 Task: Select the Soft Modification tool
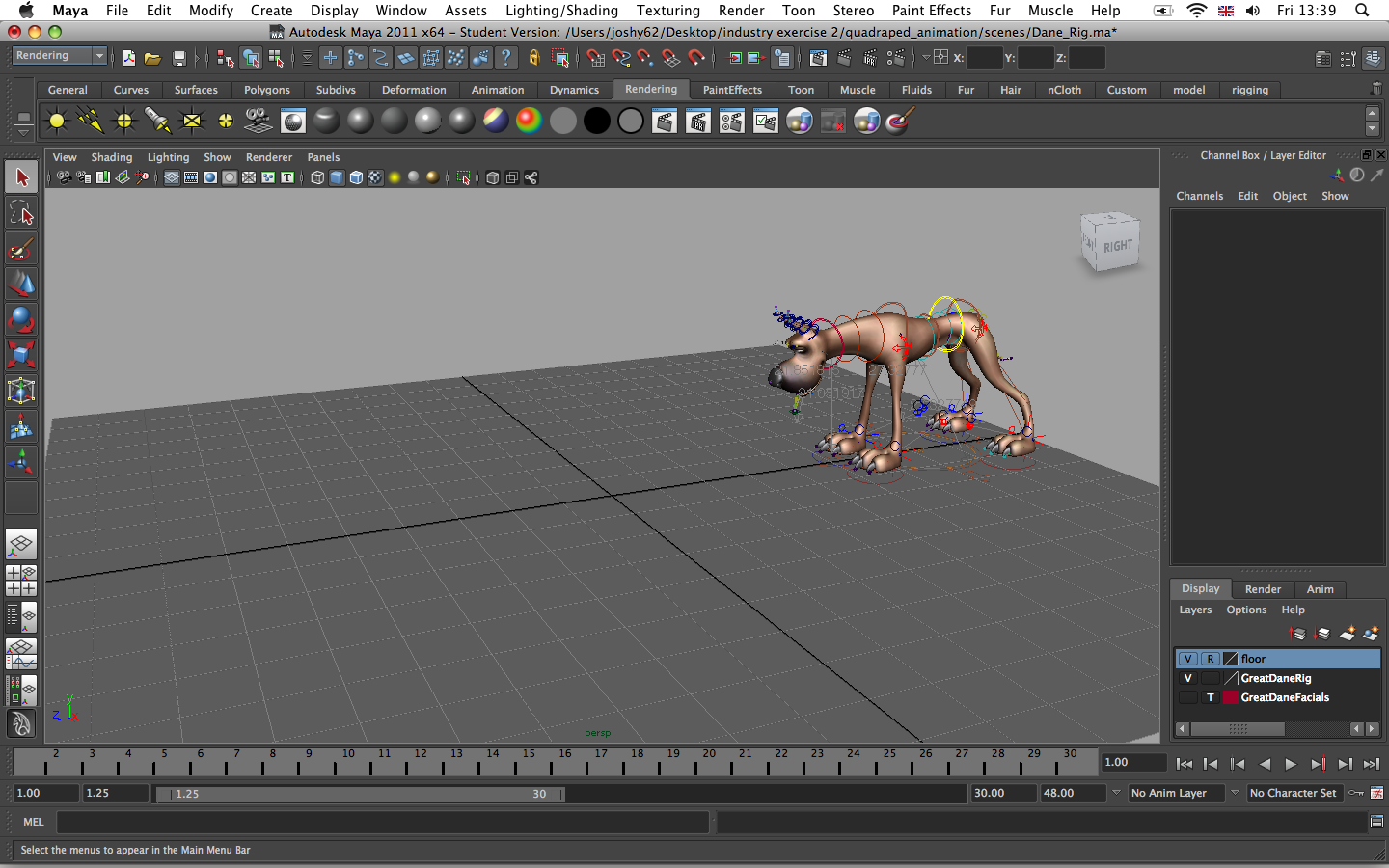[x=21, y=426]
